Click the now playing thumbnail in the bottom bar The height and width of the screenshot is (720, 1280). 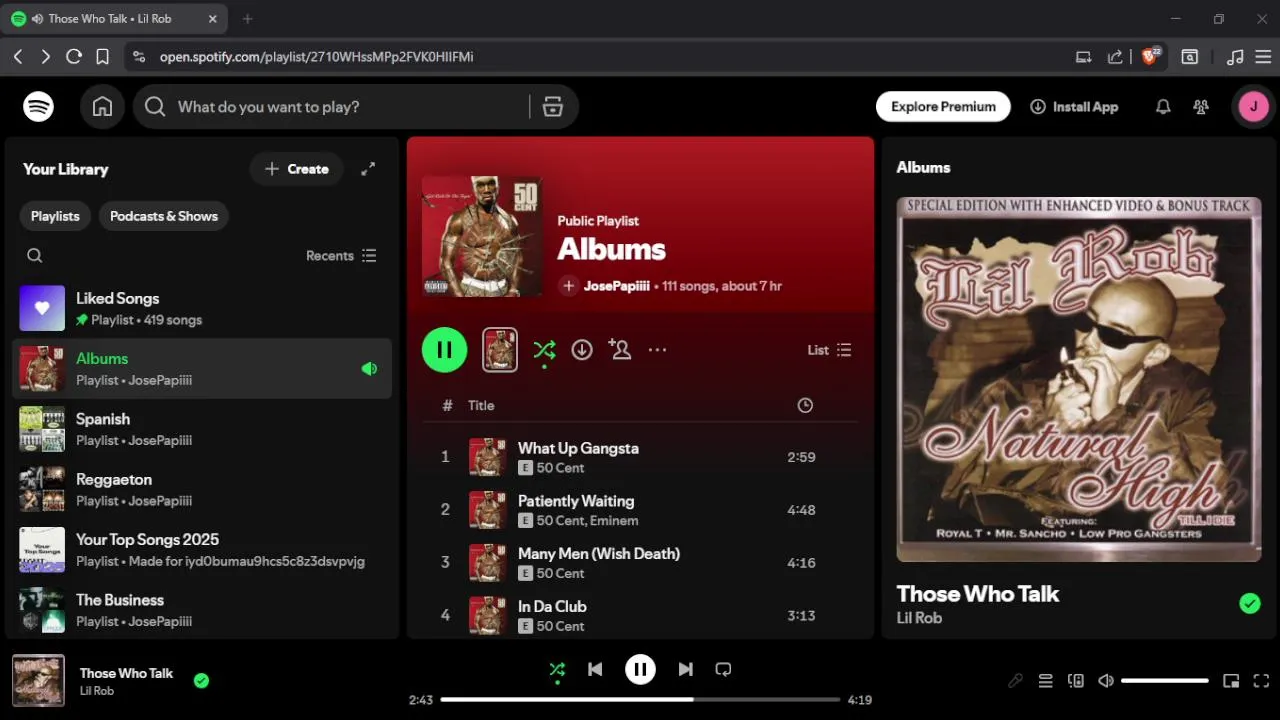pyautogui.click(x=38, y=681)
